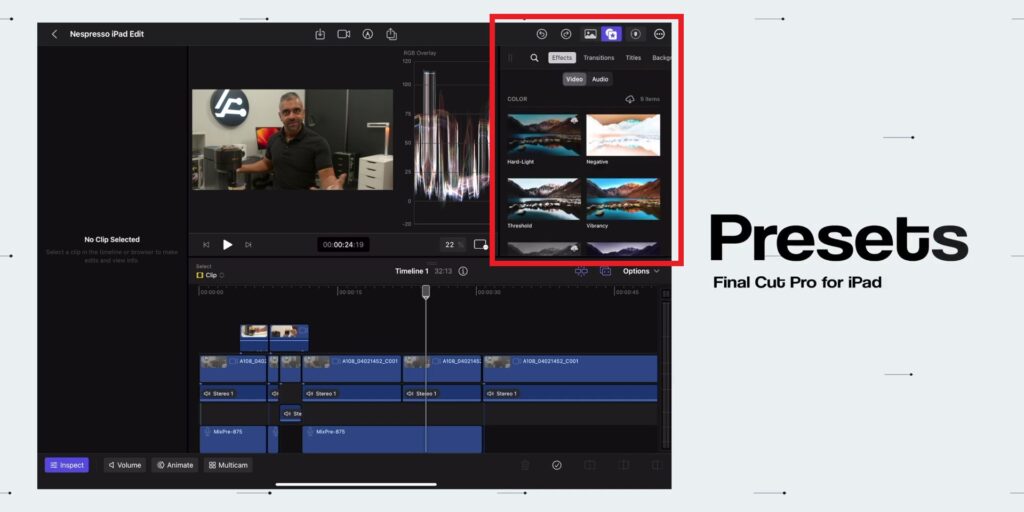1024x512 pixels.
Task: Toggle the purple clip connections icon
Action: coord(605,271)
